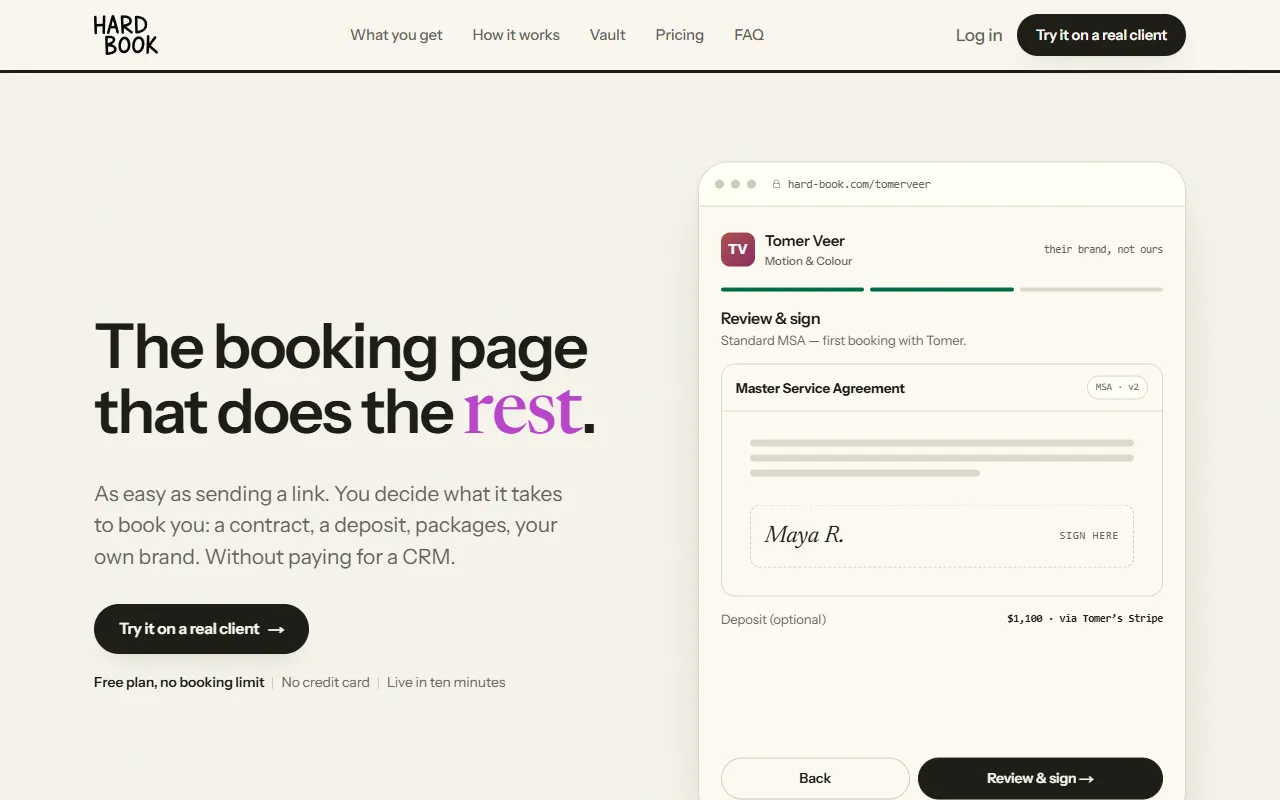Jump to the FAQ section
The height and width of the screenshot is (800, 1280).
pos(749,35)
